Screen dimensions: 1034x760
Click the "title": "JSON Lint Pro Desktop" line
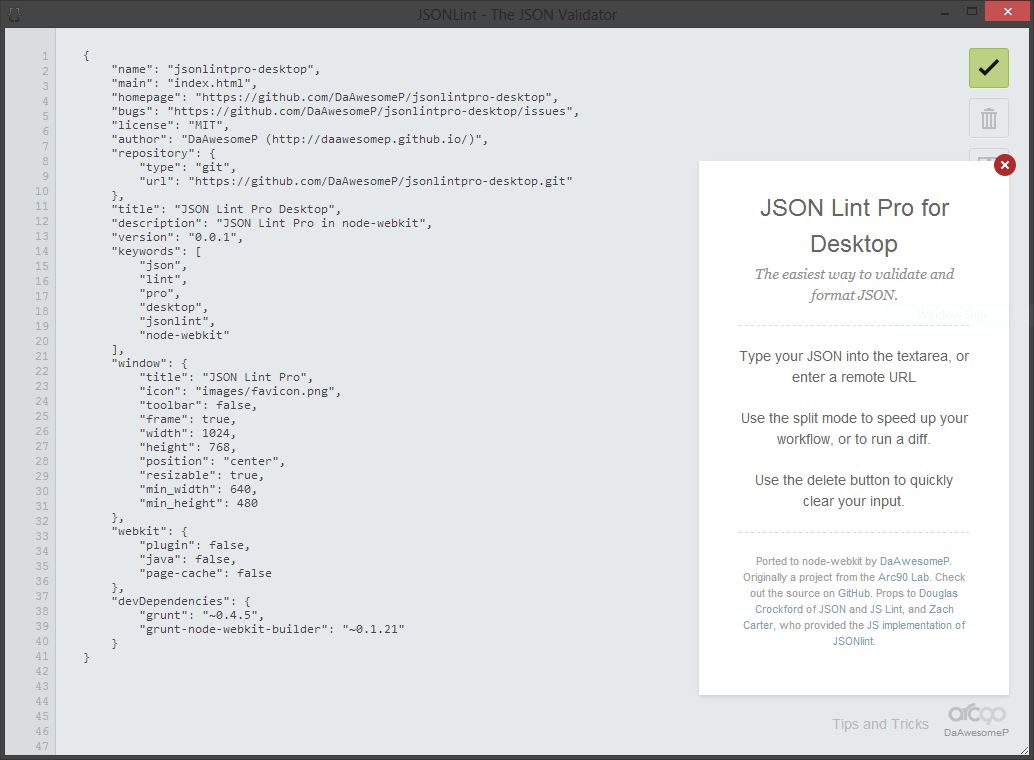[x=226, y=209]
